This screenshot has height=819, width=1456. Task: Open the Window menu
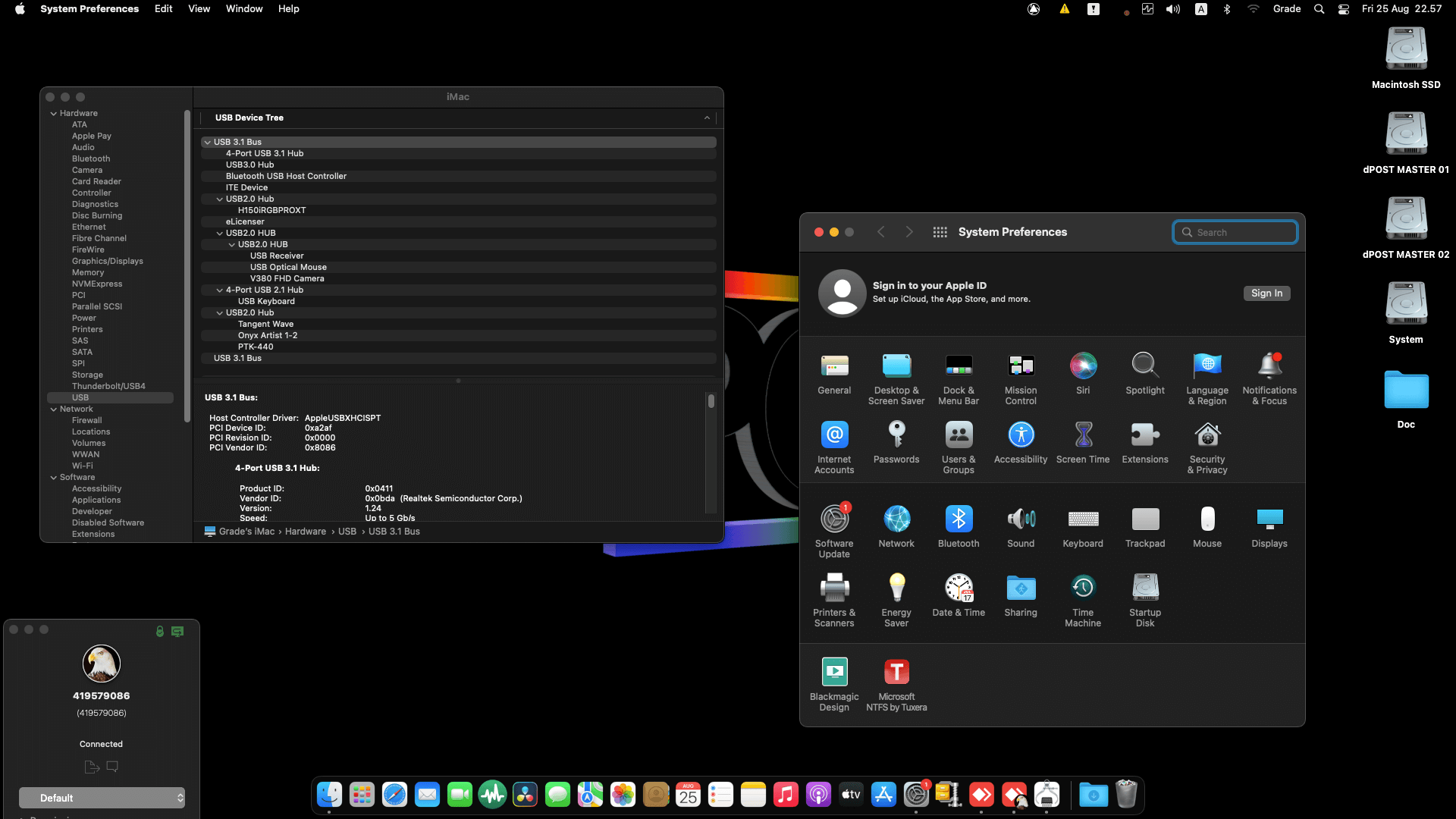(244, 9)
